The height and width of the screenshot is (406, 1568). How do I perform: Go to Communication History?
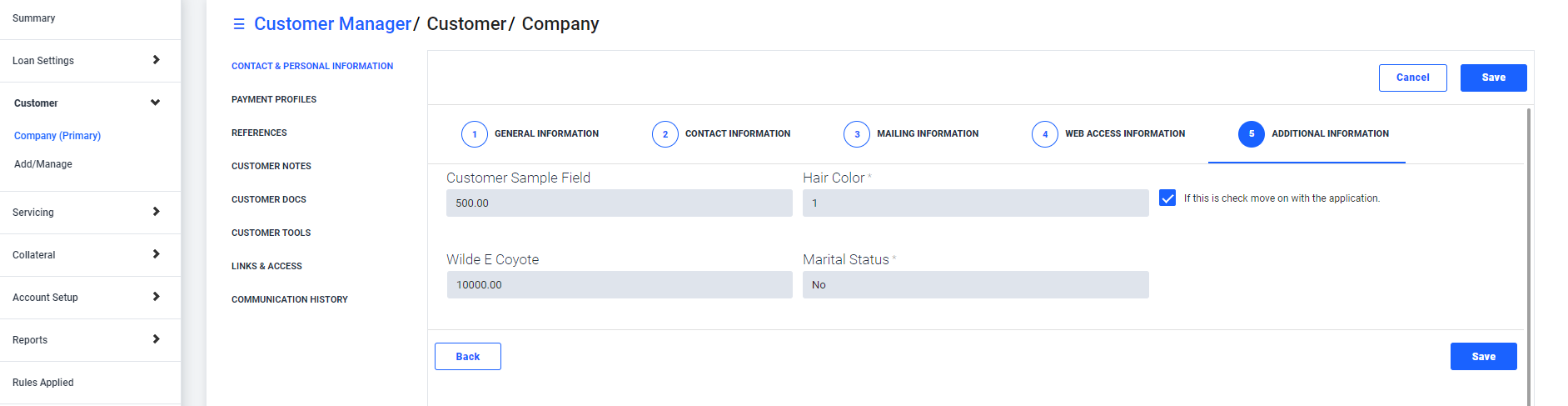[290, 299]
